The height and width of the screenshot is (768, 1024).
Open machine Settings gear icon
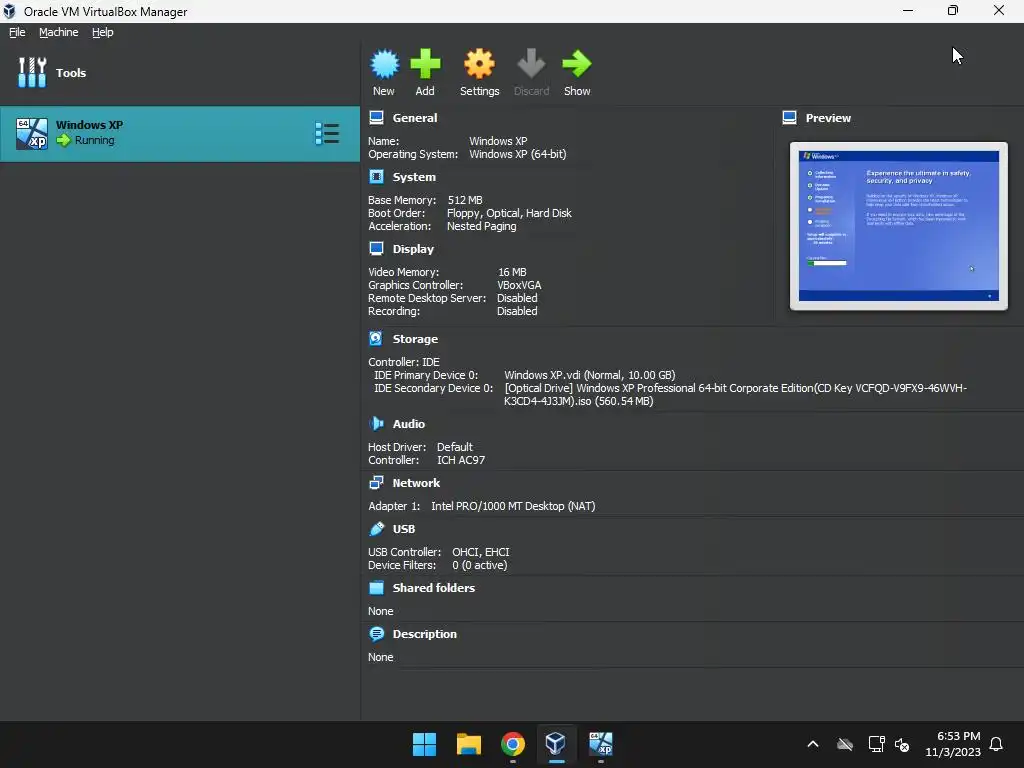(x=479, y=64)
